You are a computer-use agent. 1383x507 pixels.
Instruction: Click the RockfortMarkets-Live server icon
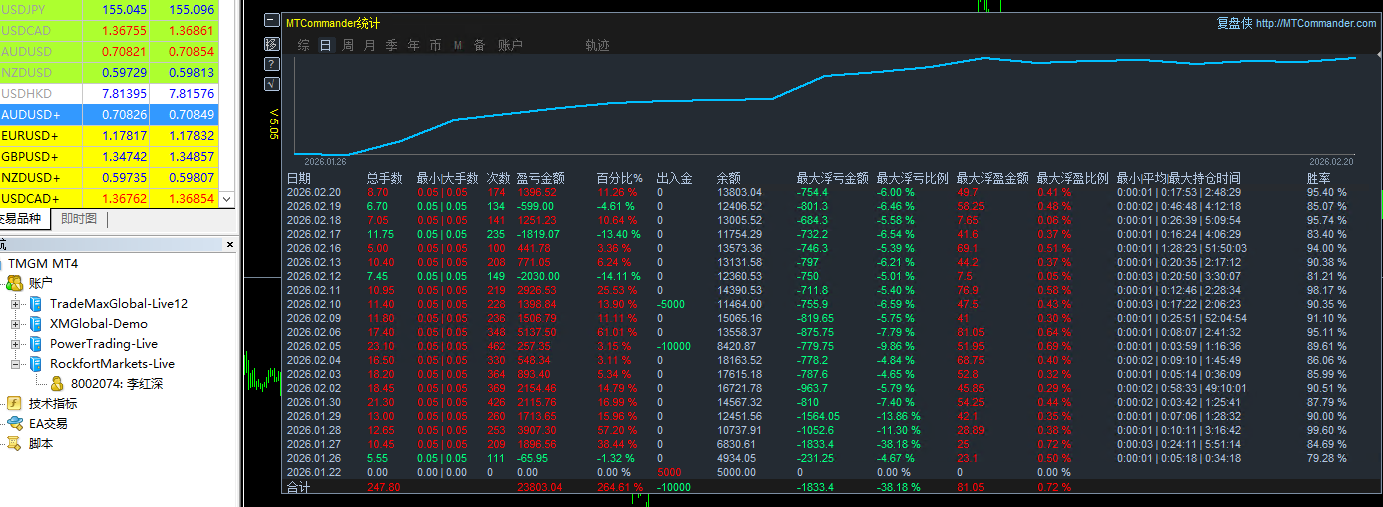click(36, 364)
